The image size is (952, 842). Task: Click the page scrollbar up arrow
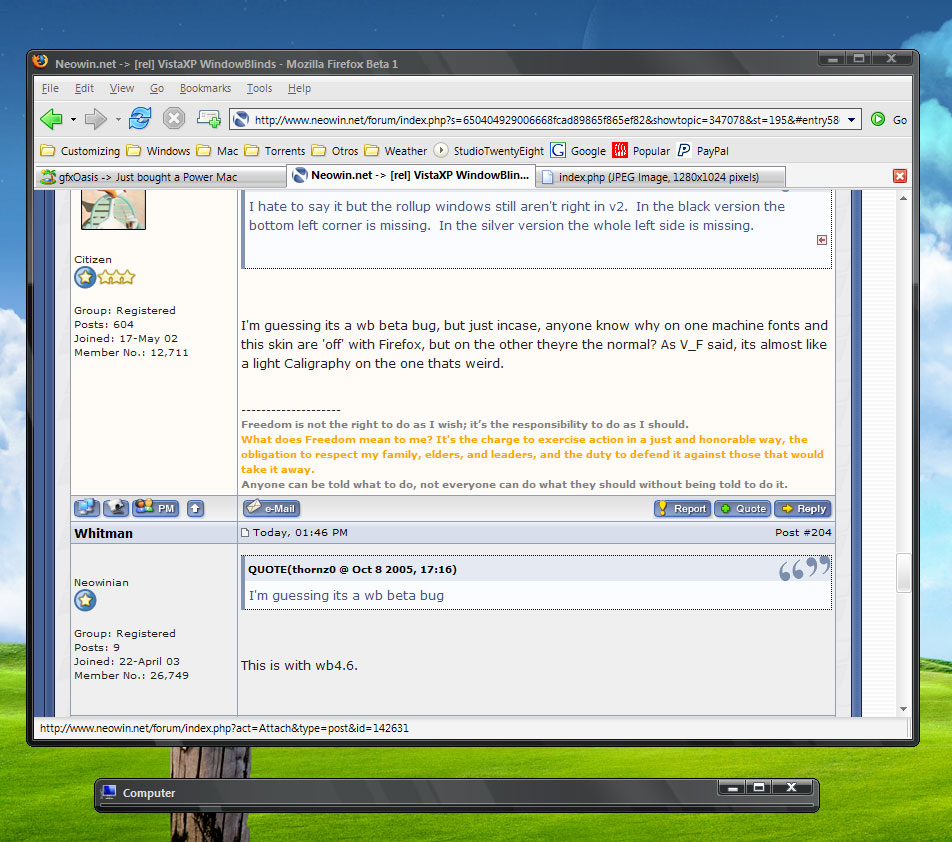pyautogui.click(x=903, y=199)
